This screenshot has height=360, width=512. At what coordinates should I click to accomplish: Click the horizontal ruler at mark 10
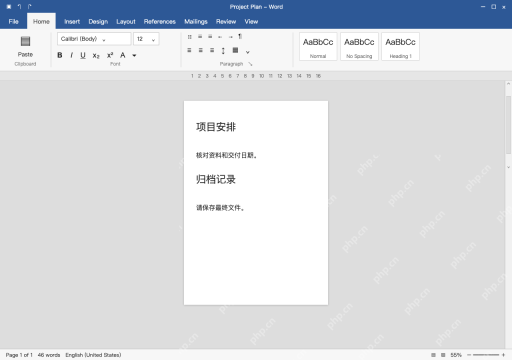coord(262,76)
